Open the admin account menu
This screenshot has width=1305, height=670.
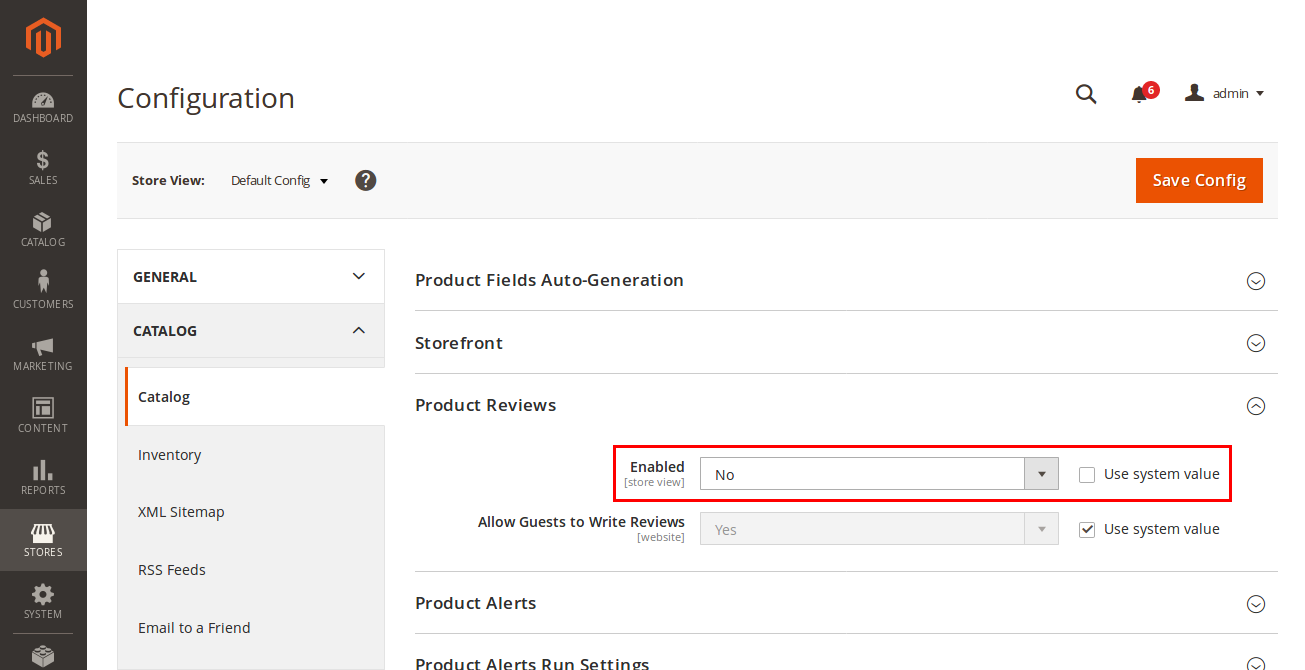(x=1225, y=93)
